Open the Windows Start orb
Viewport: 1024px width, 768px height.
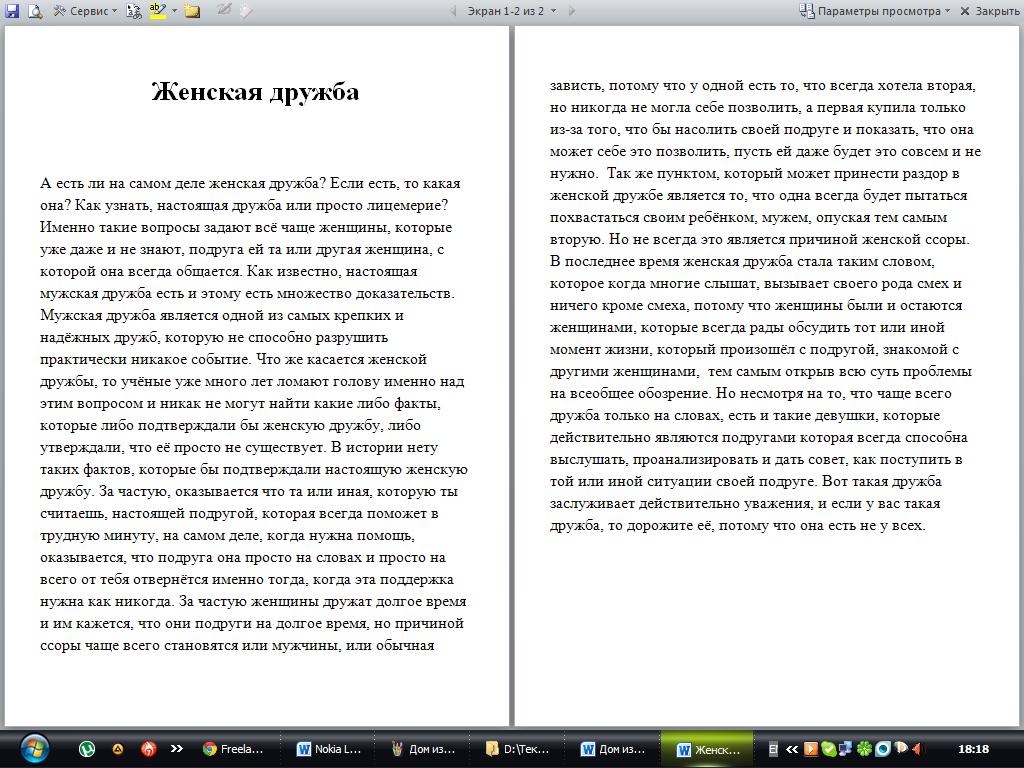(x=34, y=748)
